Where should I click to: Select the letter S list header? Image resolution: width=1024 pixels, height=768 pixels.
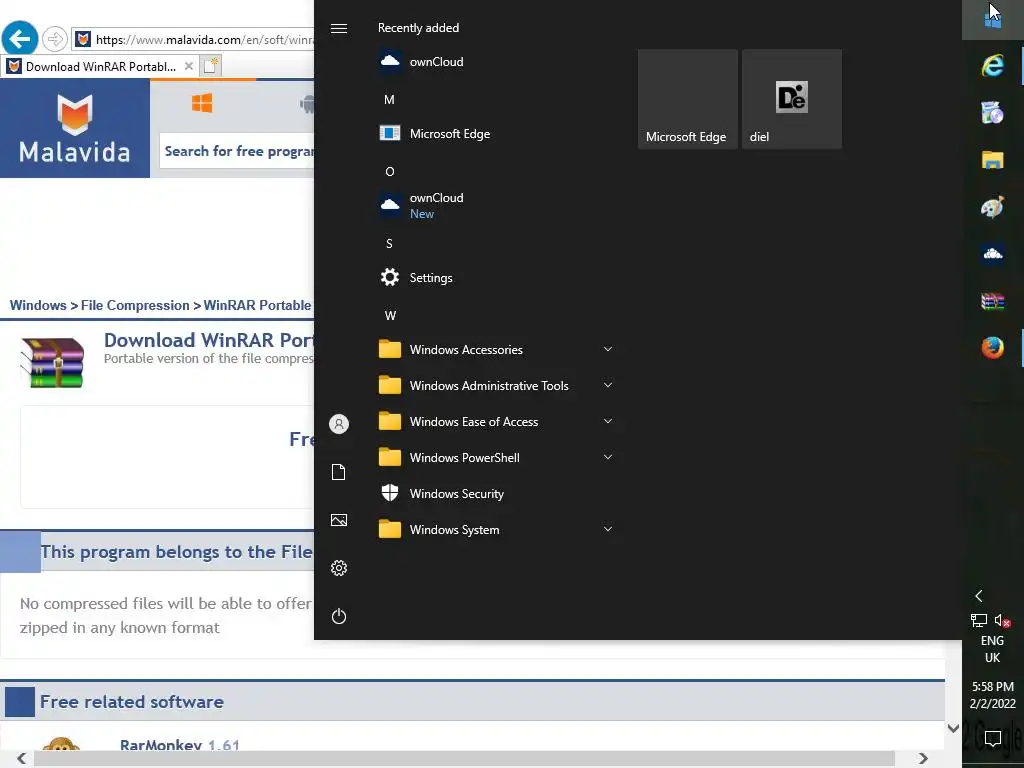pos(389,244)
